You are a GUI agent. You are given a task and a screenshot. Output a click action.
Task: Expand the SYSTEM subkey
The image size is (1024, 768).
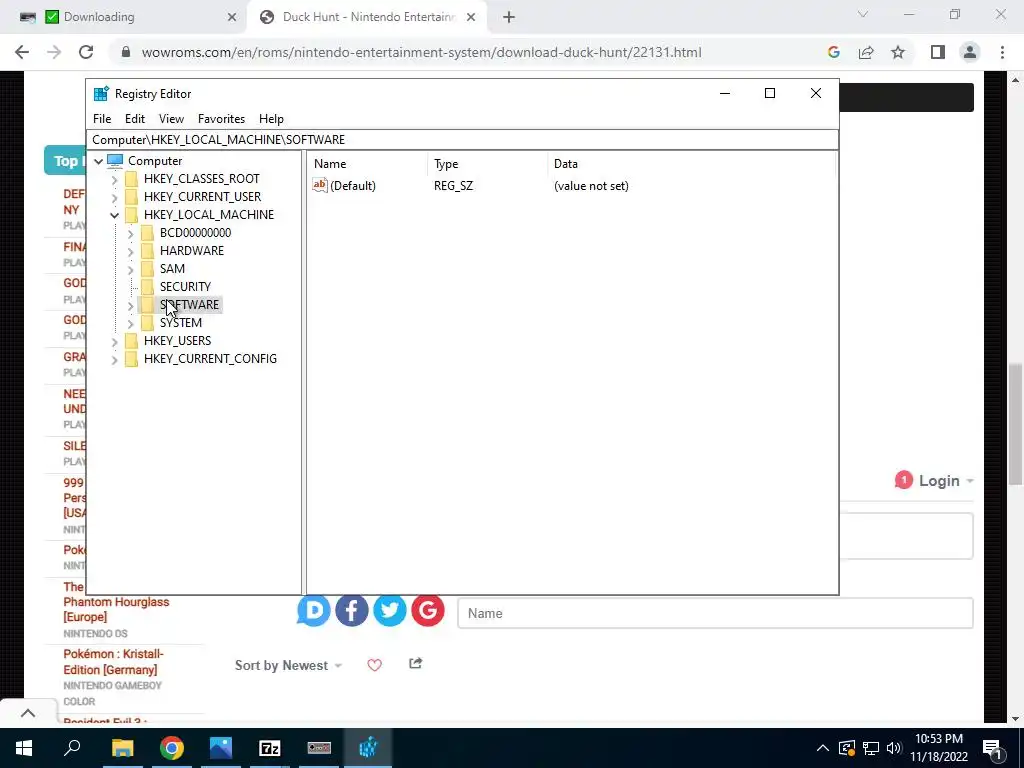[130, 323]
